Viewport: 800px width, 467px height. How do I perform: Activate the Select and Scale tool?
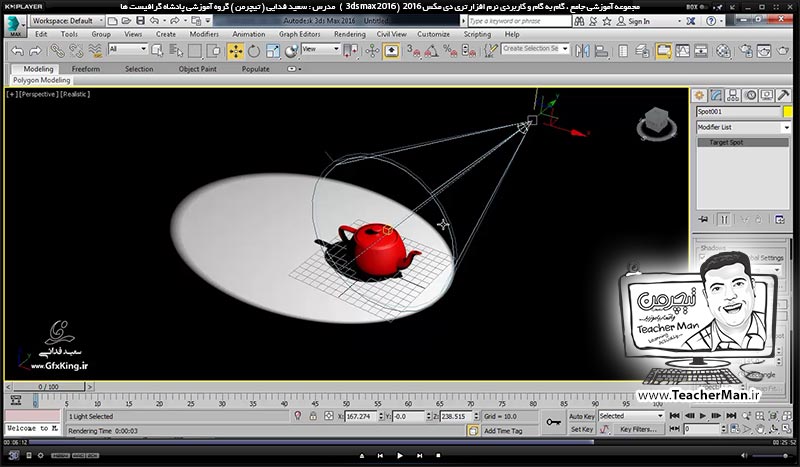point(273,51)
